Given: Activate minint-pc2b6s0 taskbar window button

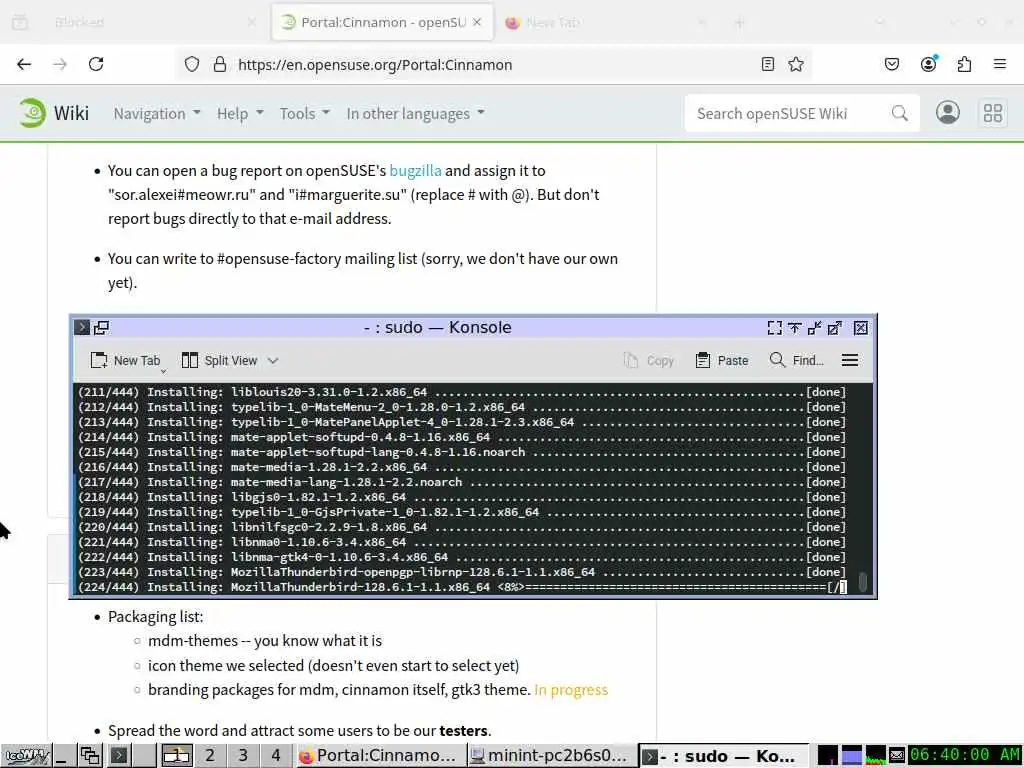Looking at the screenshot, I should [x=551, y=756].
